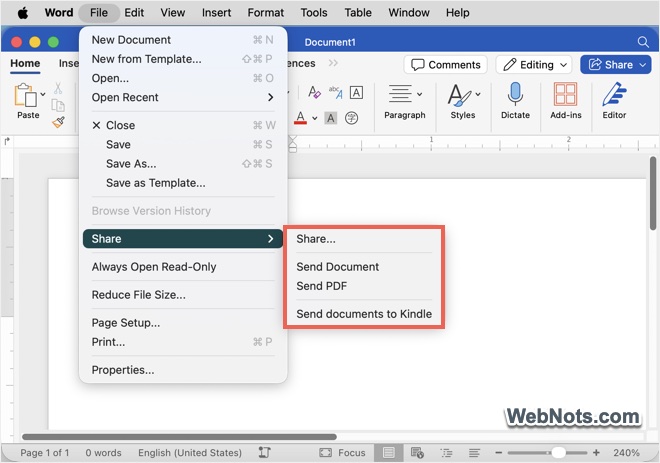Expand Open Recent submenu
The width and height of the screenshot is (660, 463).
pos(183,97)
